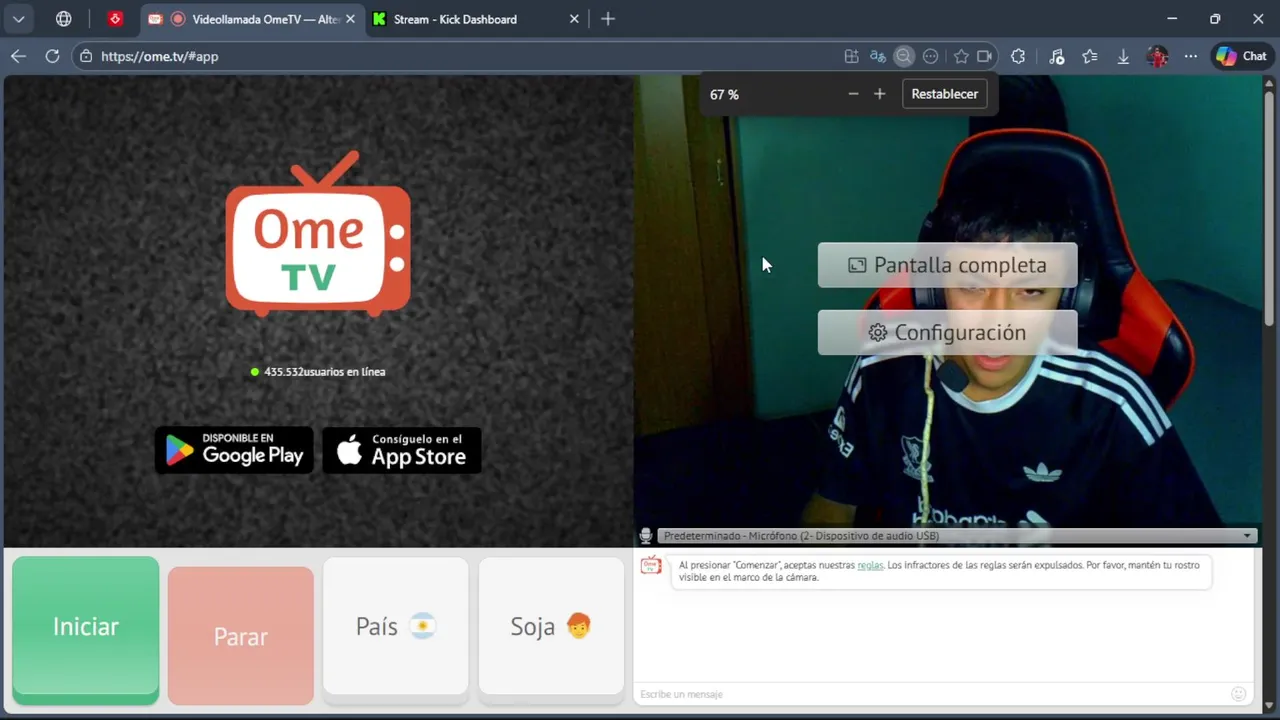Click Pantalla completa button
Viewport: 1280px width, 720px height.
click(x=947, y=265)
